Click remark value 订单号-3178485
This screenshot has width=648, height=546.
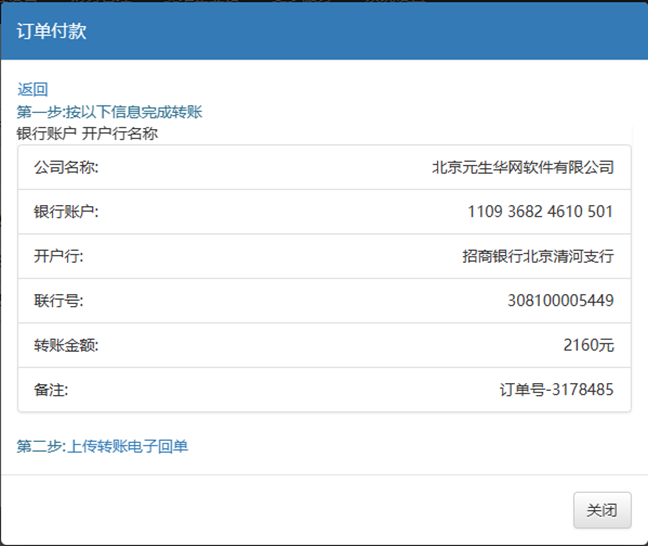[556, 389]
